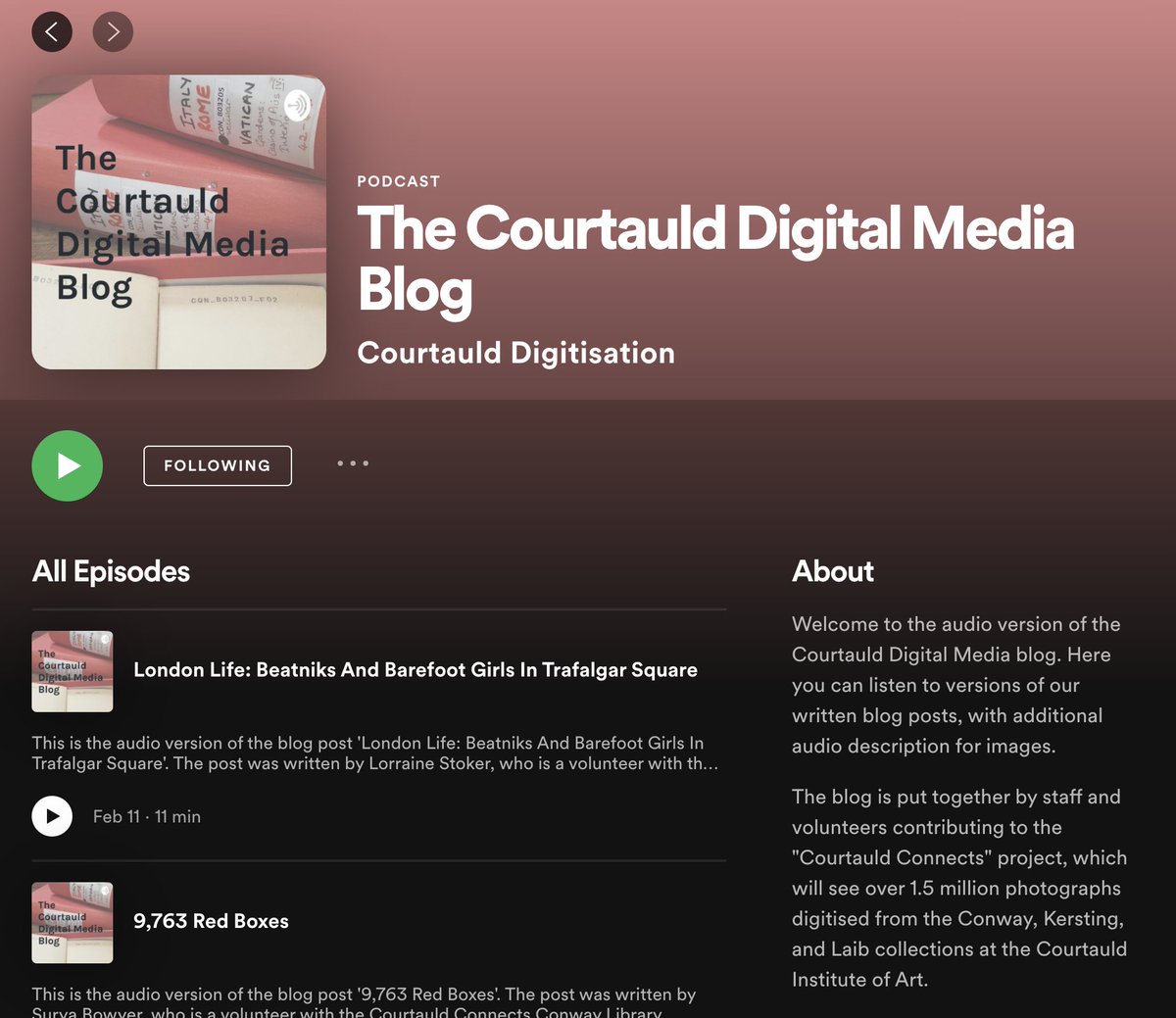Toggle the FOLLOWING button
Viewport: 1176px width, 1018px height.
(x=218, y=465)
